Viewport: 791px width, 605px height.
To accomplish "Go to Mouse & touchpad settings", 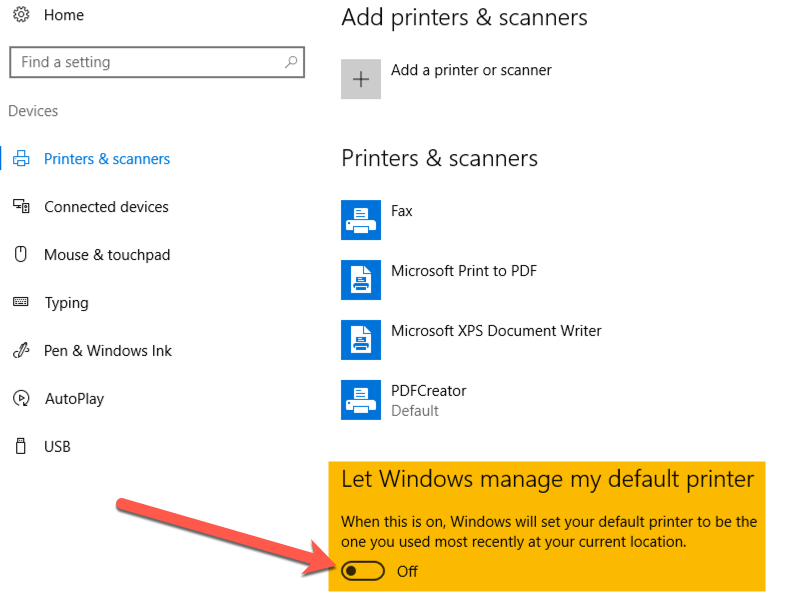I will (x=106, y=255).
